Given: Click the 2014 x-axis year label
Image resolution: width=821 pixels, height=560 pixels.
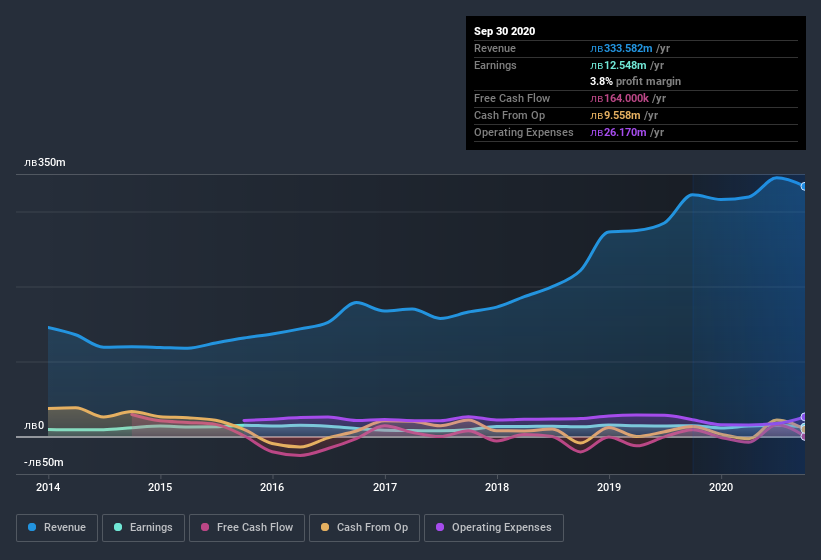Looking at the screenshot, I should [x=47, y=487].
